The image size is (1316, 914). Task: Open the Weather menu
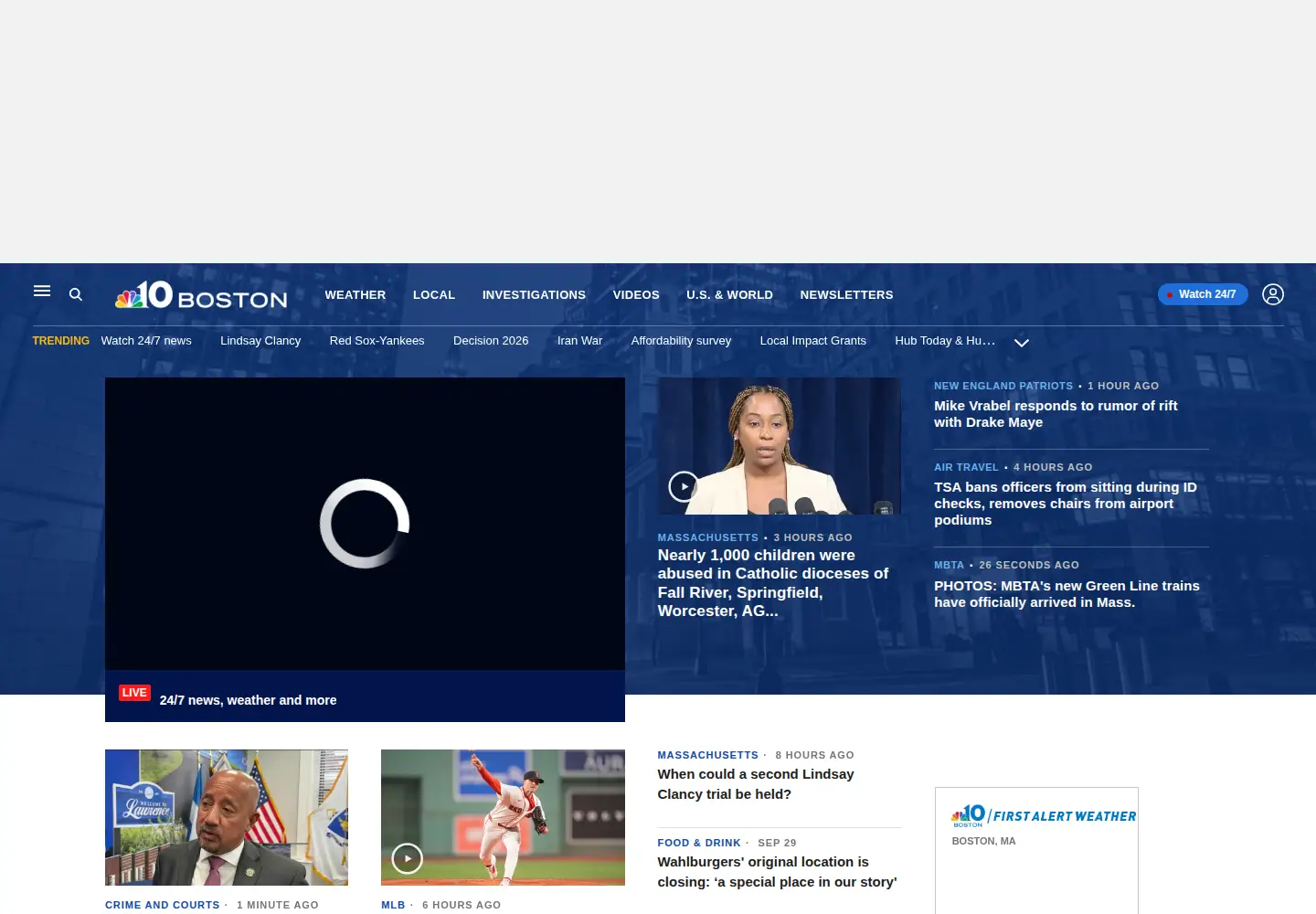point(356,295)
